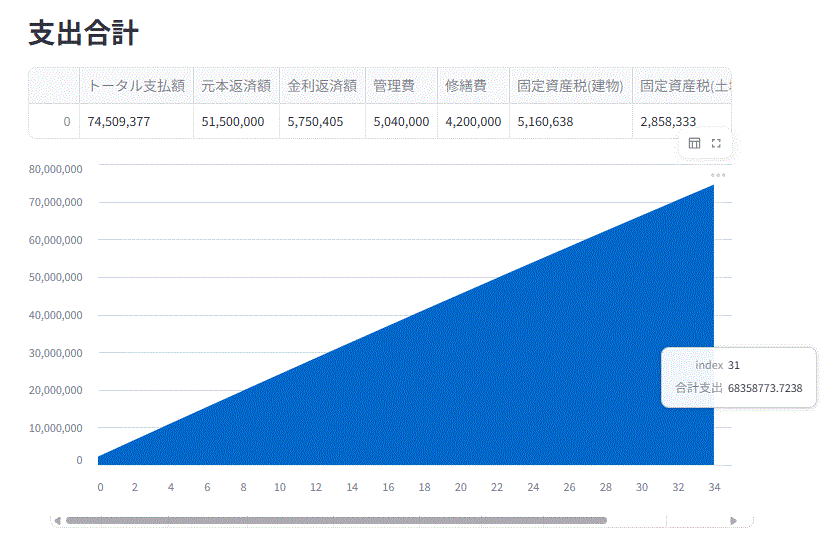Click the 固定資産税(建物) column header
This screenshot has height=541, width=839.
(570, 86)
